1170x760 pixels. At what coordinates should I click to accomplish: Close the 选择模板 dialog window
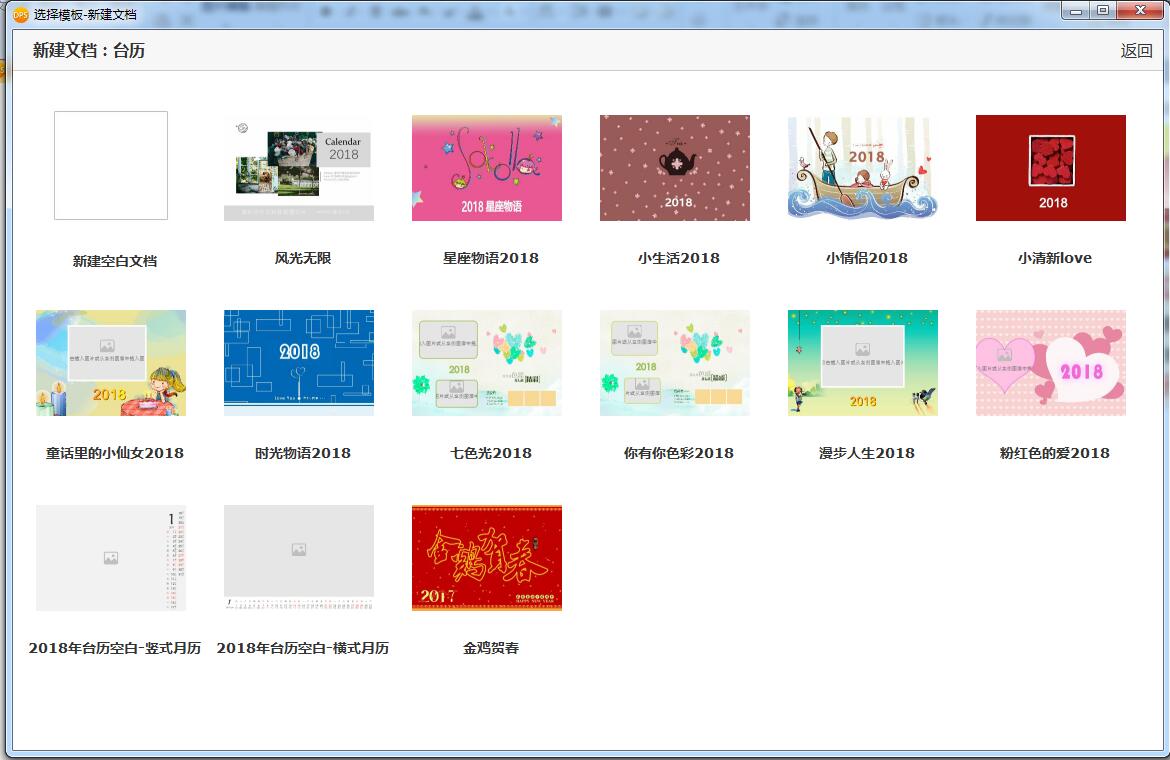(1139, 10)
